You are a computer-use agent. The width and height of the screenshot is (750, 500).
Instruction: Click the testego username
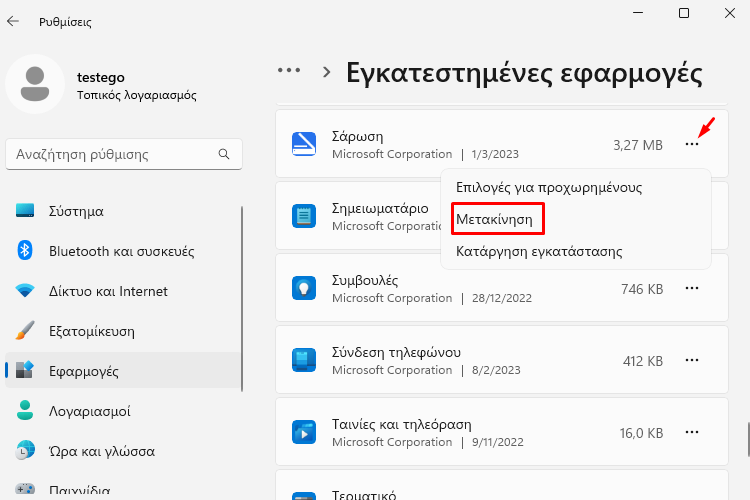[101, 77]
